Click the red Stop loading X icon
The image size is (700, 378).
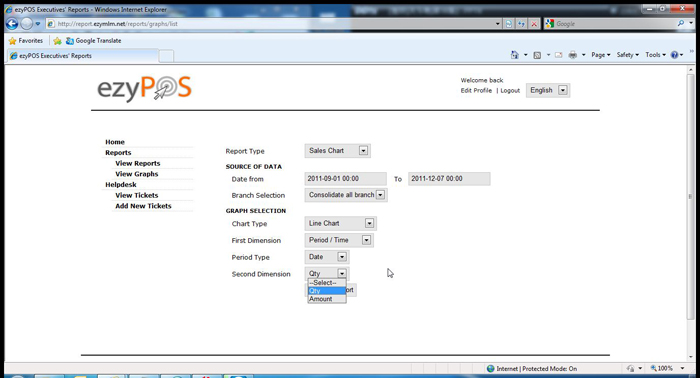[533, 24]
